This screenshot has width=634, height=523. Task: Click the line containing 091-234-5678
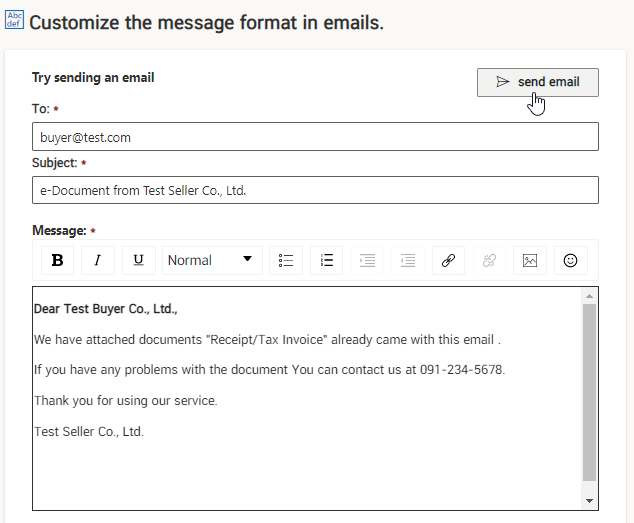point(270,370)
